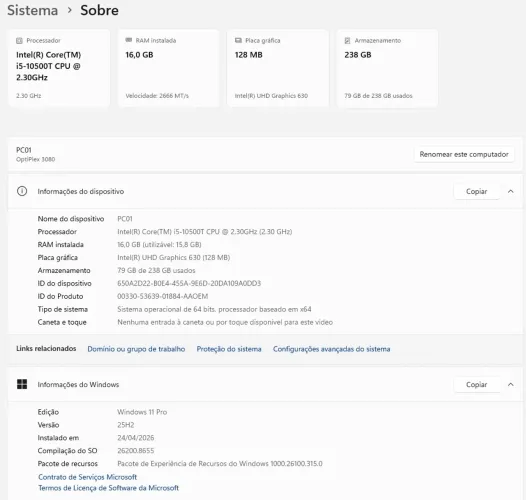Click the Caneta e toque value text

[225, 322]
